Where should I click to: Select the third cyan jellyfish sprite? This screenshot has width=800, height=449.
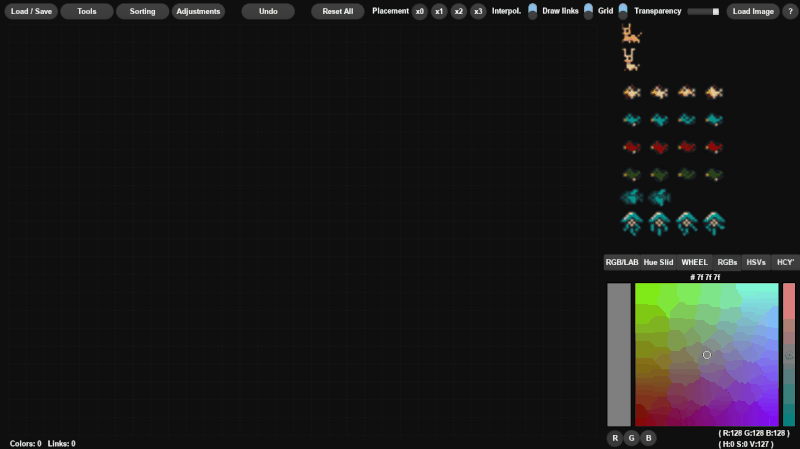pos(687,223)
